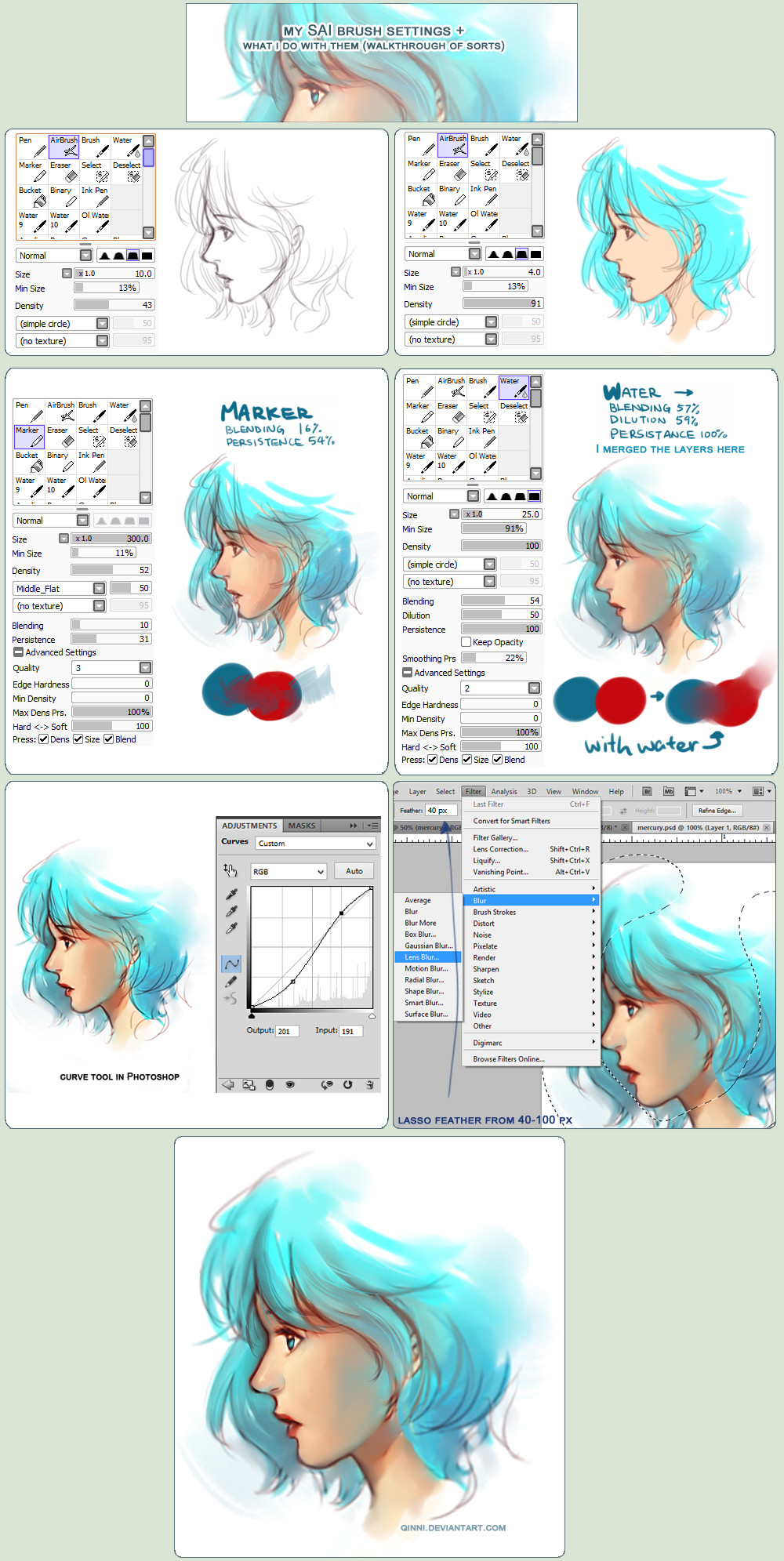Click the Deselect tool in the Density 43 panel
The height and width of the screenshot is (1561, 784).
coord(126,172)
